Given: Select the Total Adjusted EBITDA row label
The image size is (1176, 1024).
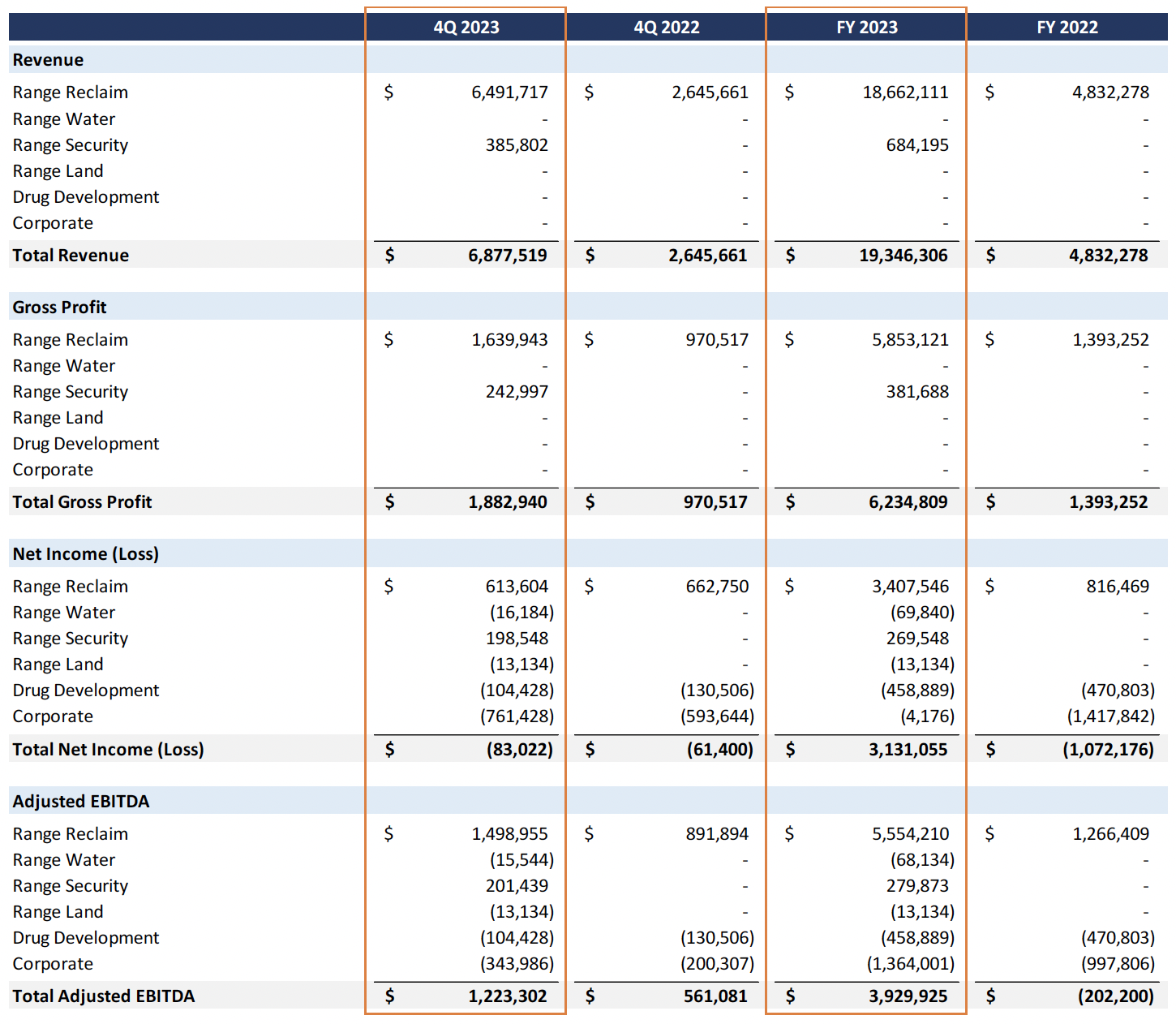Looking at the screenshot, I should [x=104, y=996].
